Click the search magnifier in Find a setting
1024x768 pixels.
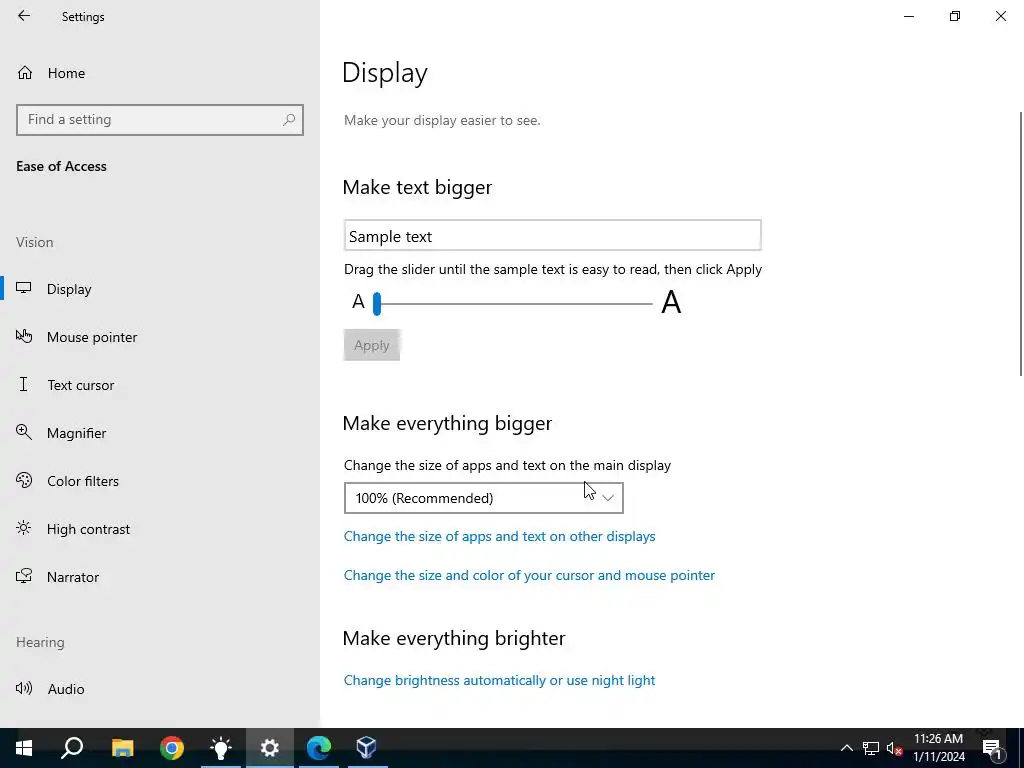click(289, 120)
